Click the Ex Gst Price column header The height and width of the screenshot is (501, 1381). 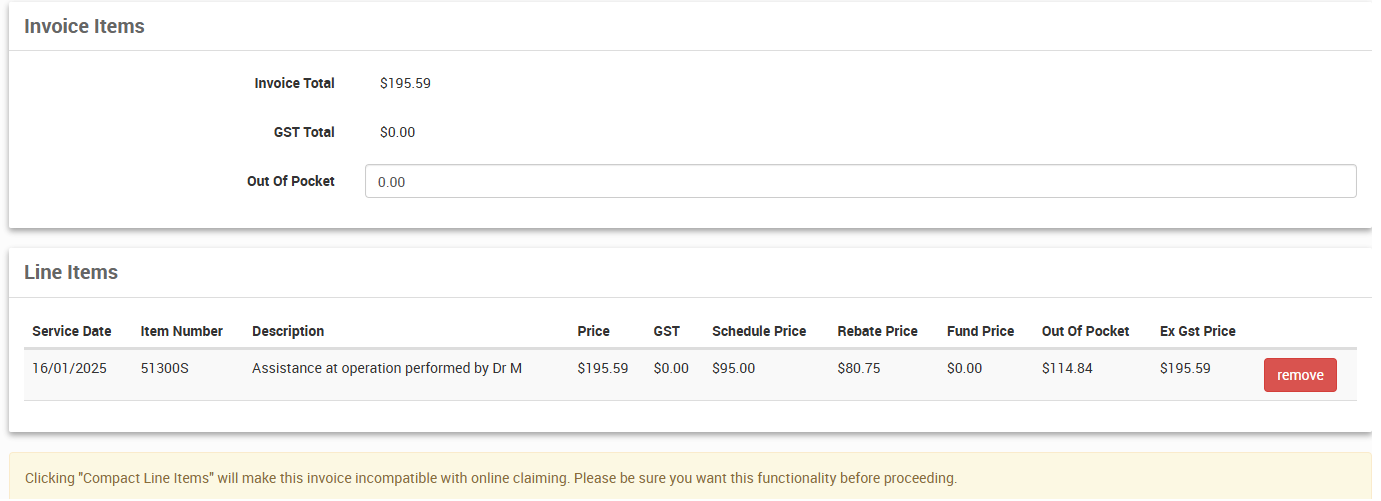(1198, 331)
